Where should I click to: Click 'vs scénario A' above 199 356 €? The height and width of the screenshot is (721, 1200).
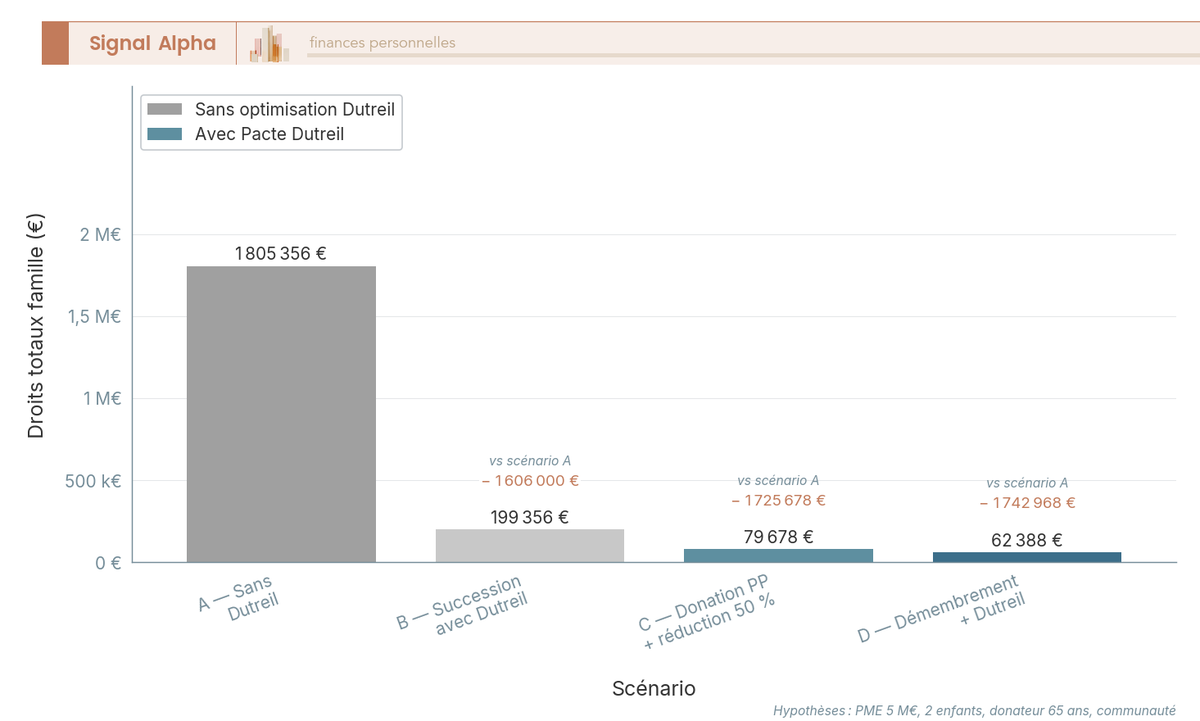[530, 461]
